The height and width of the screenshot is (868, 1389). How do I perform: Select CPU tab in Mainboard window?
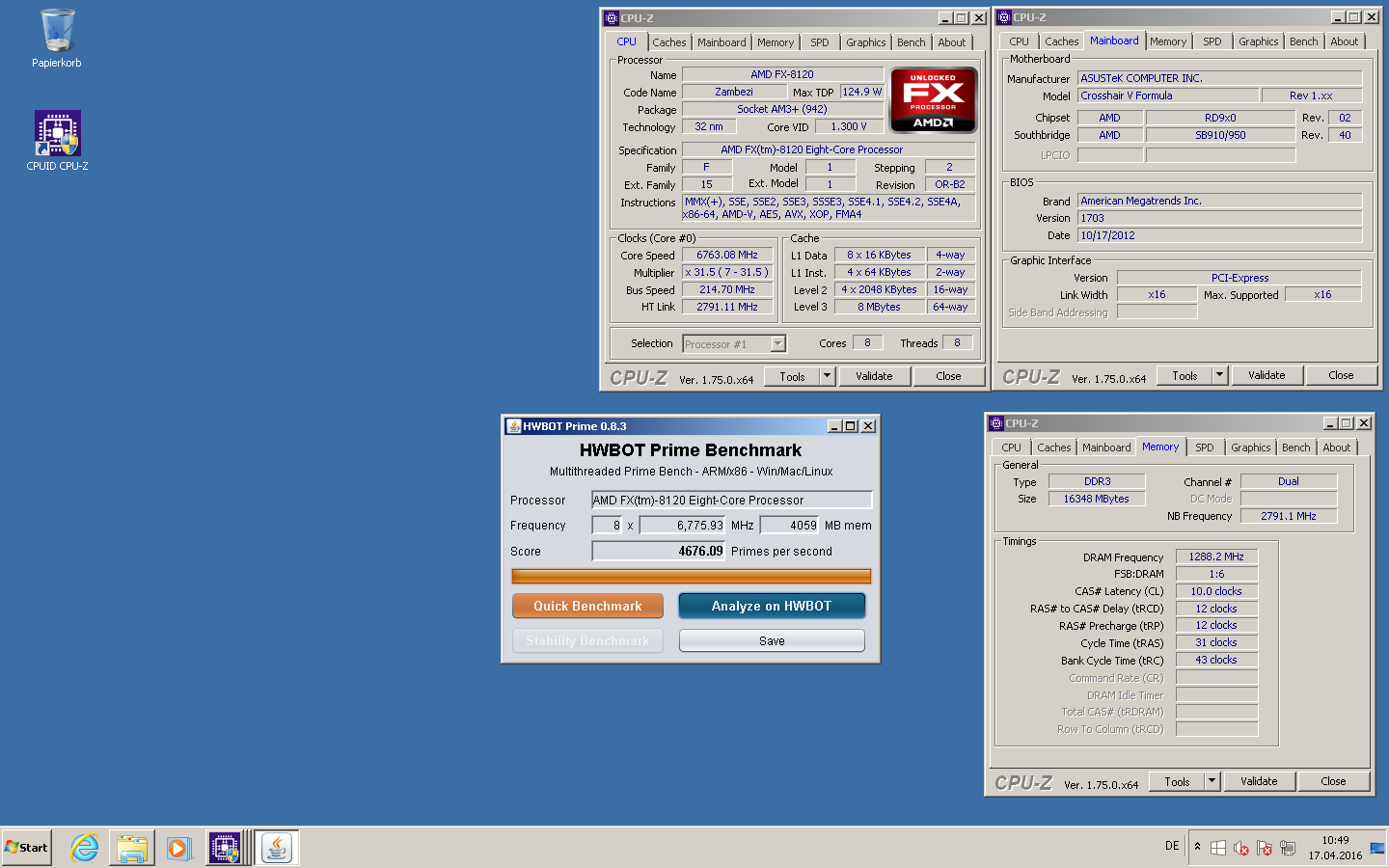pyautogui.click(x=1020, y=41)
